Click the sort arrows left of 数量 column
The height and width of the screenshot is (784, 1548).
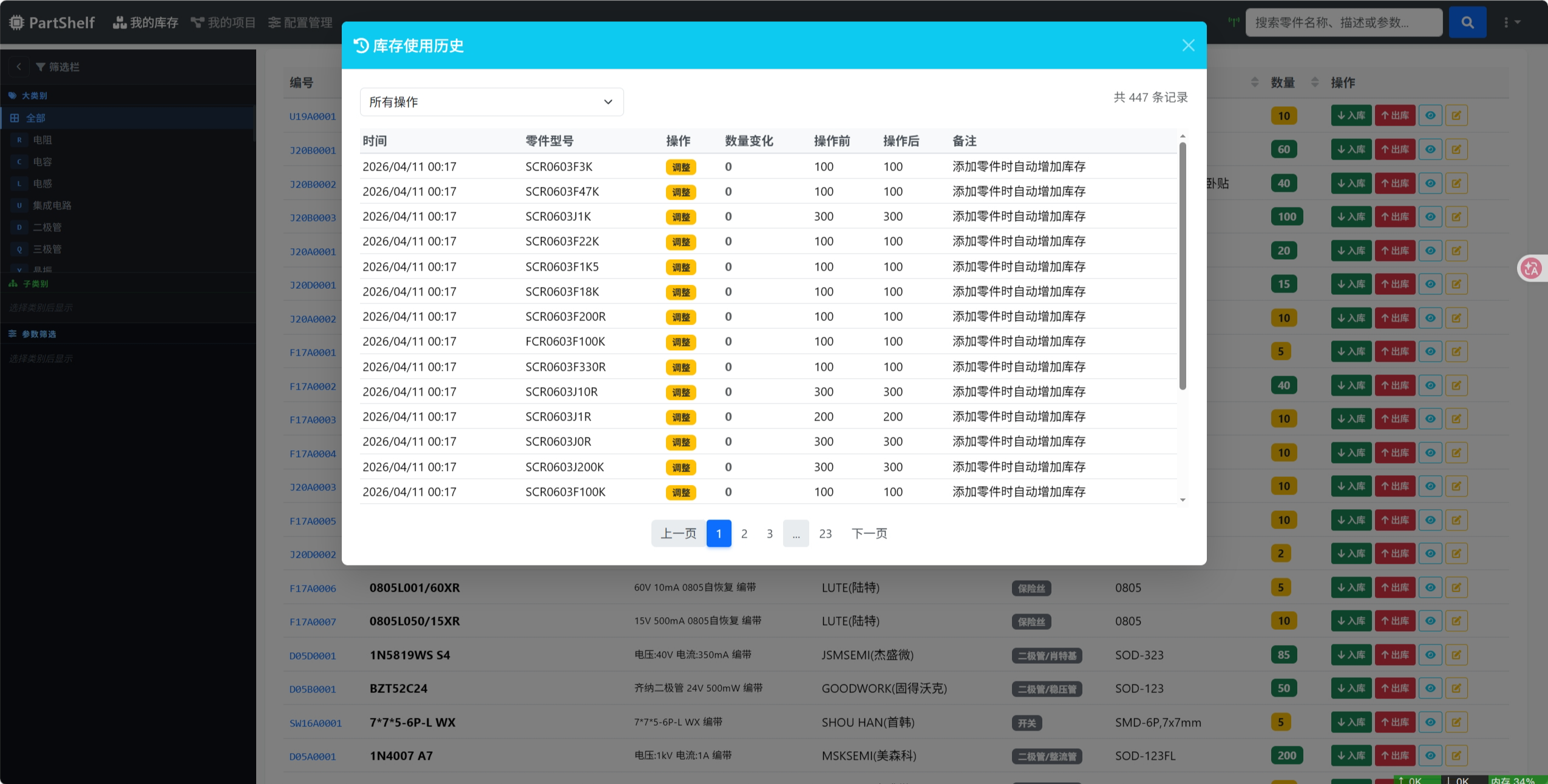pos(1255,82)
